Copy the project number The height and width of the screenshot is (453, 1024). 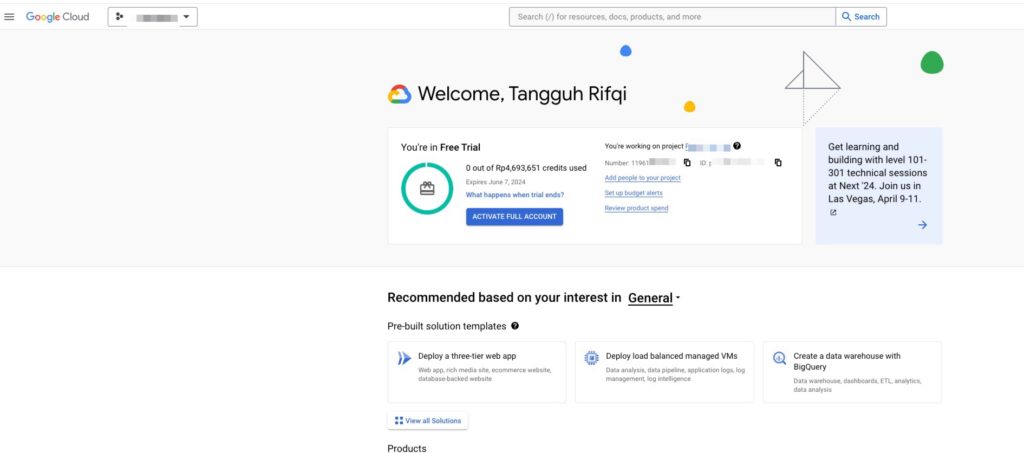687,162
